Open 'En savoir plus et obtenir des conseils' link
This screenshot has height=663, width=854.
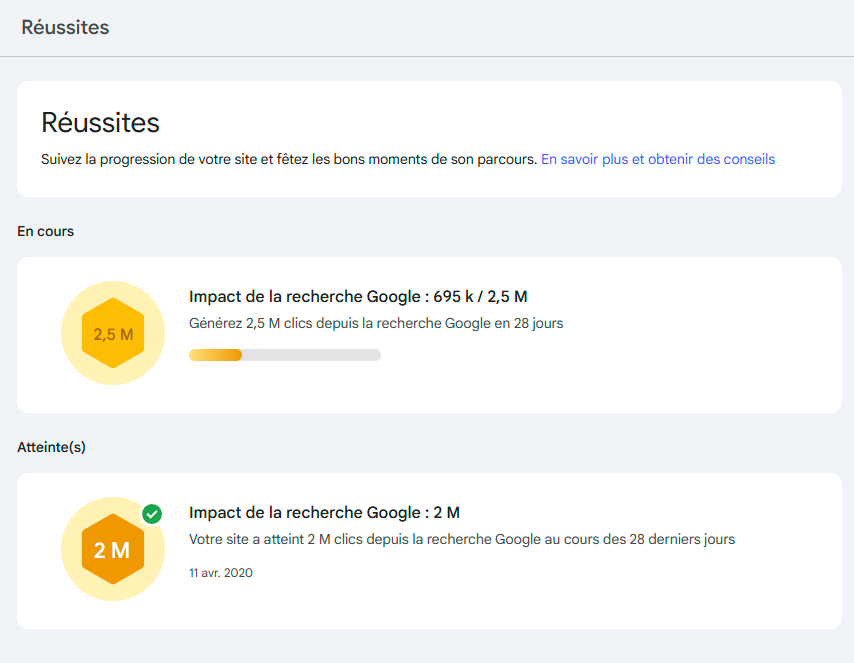tap(657, 159)
